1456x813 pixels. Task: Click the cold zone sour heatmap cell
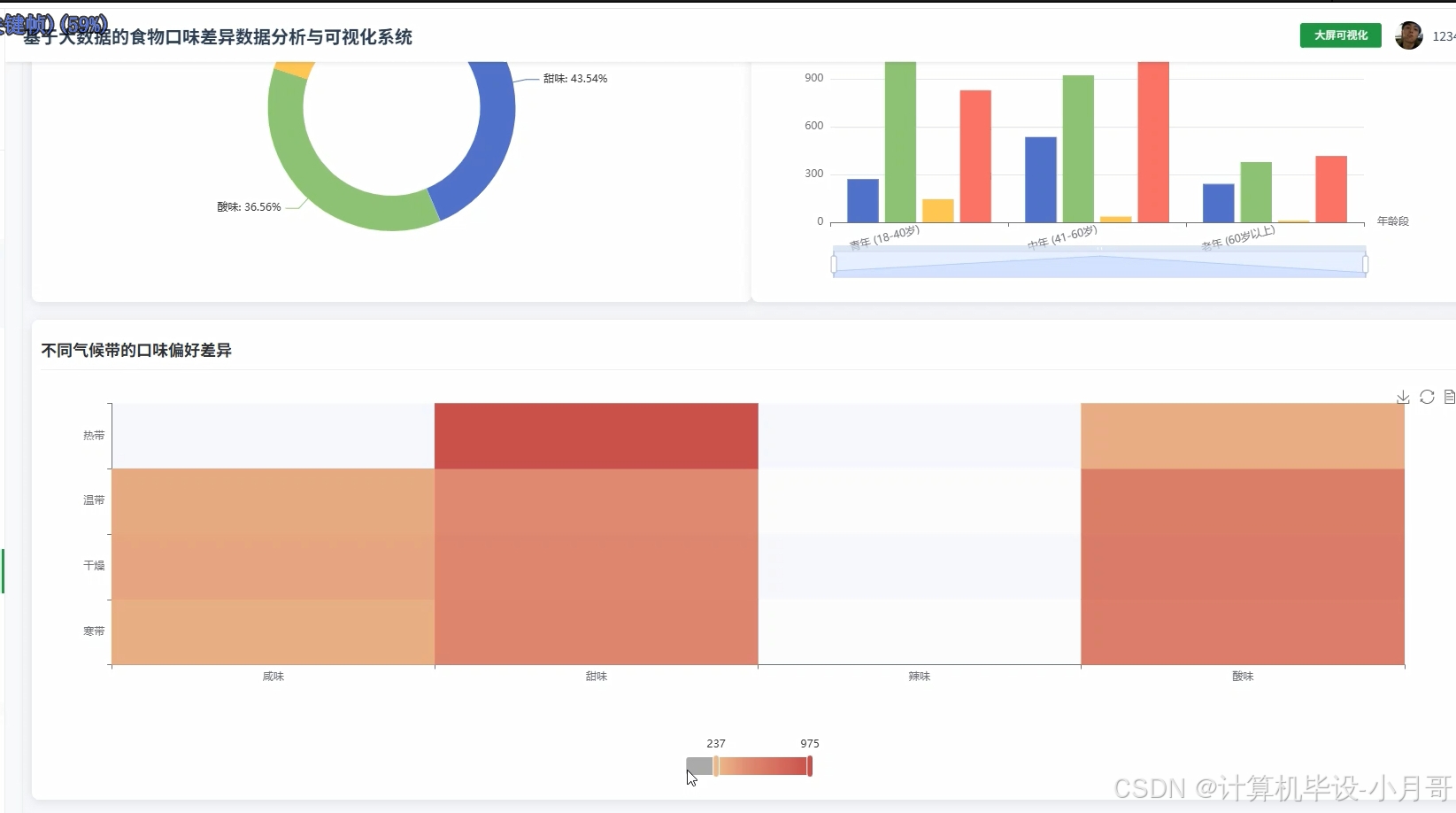(x=1243, y=632)
